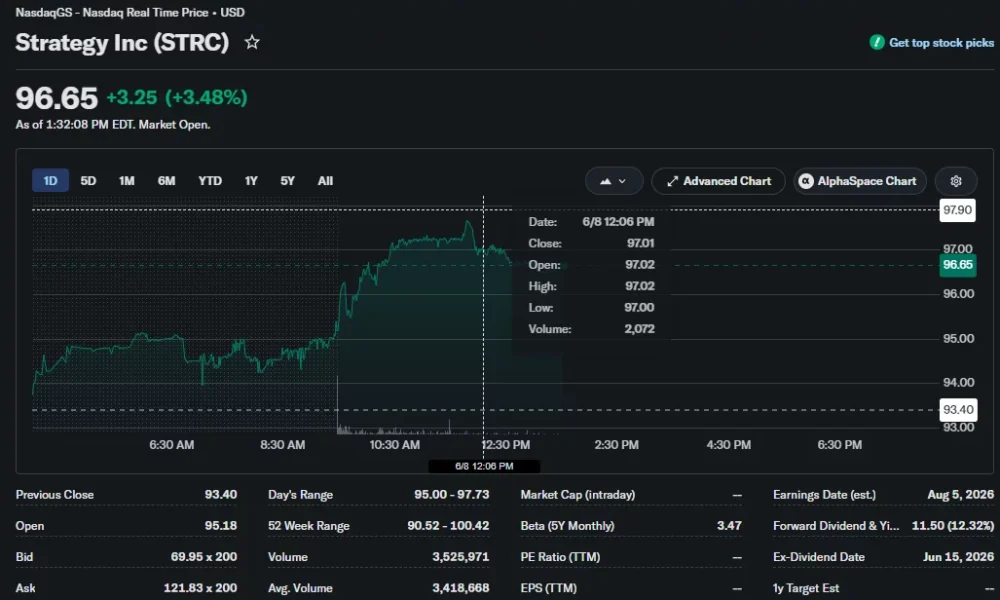
Task: Show the All time chart range
Action: pos(325,181)
